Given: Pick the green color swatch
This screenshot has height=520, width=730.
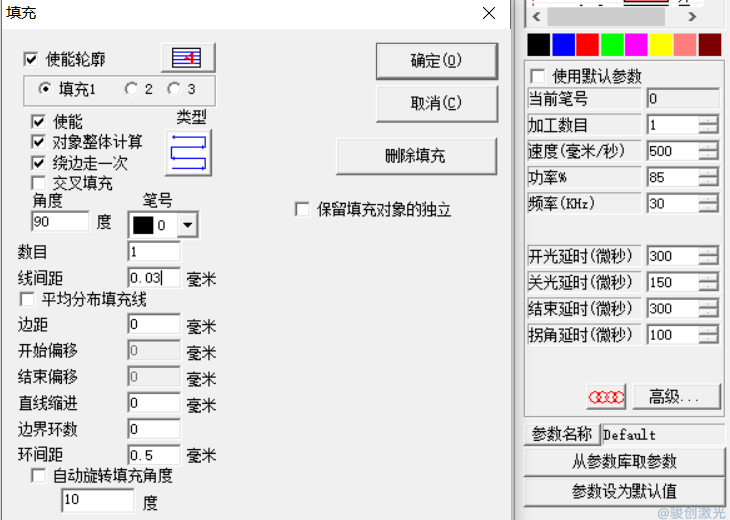Looking at the screenshot, I should tap(612, 45).
